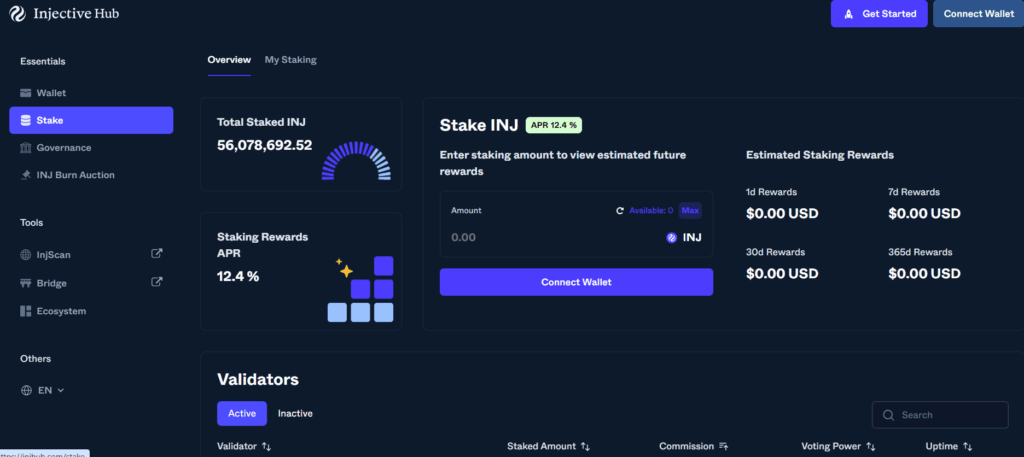Sort validators by Validator name arrows
1024x457 pixels.
[266, 447]
